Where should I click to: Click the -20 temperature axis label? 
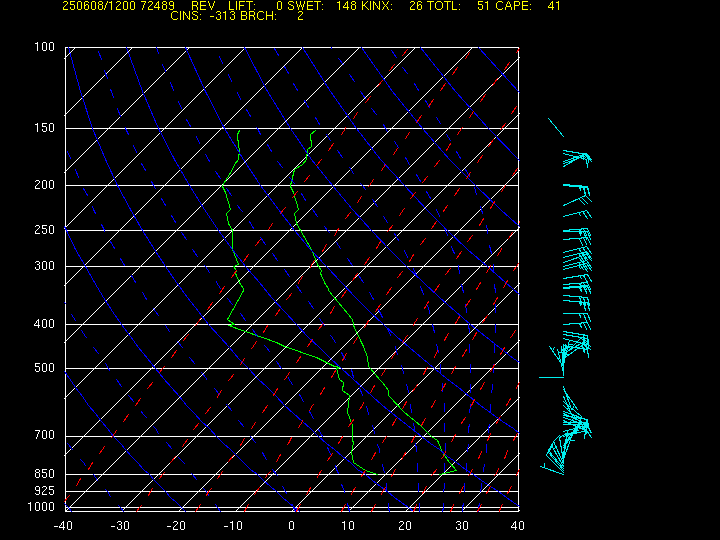click(x=176, y=526)
